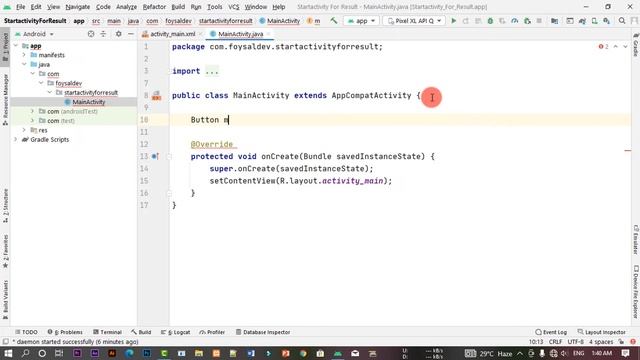Screen dimensions: 640x360
Task: Click CRLF line separator in status bar
Action: tap(556, 342)
